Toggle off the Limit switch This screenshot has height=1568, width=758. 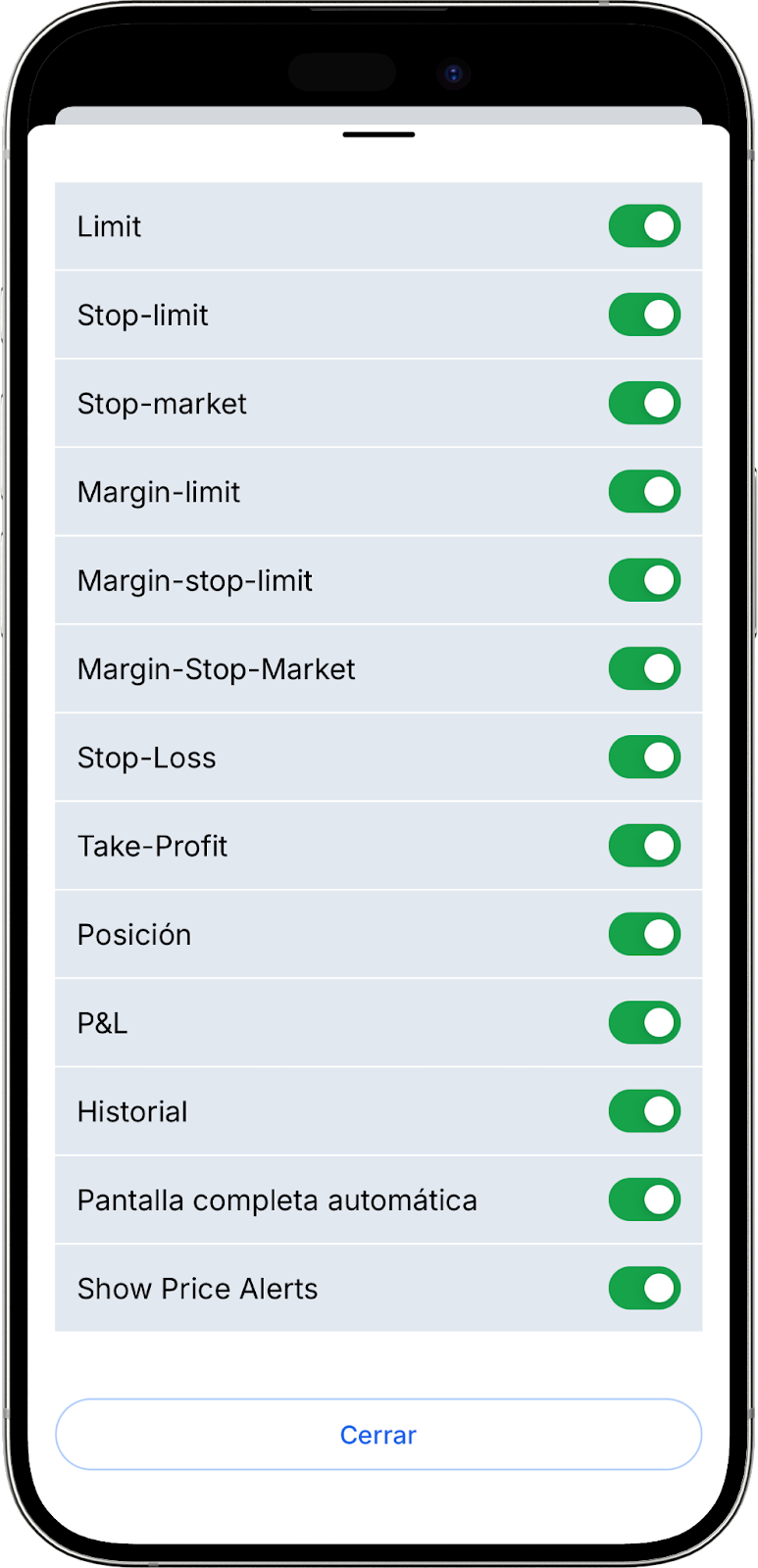point(644,226)
